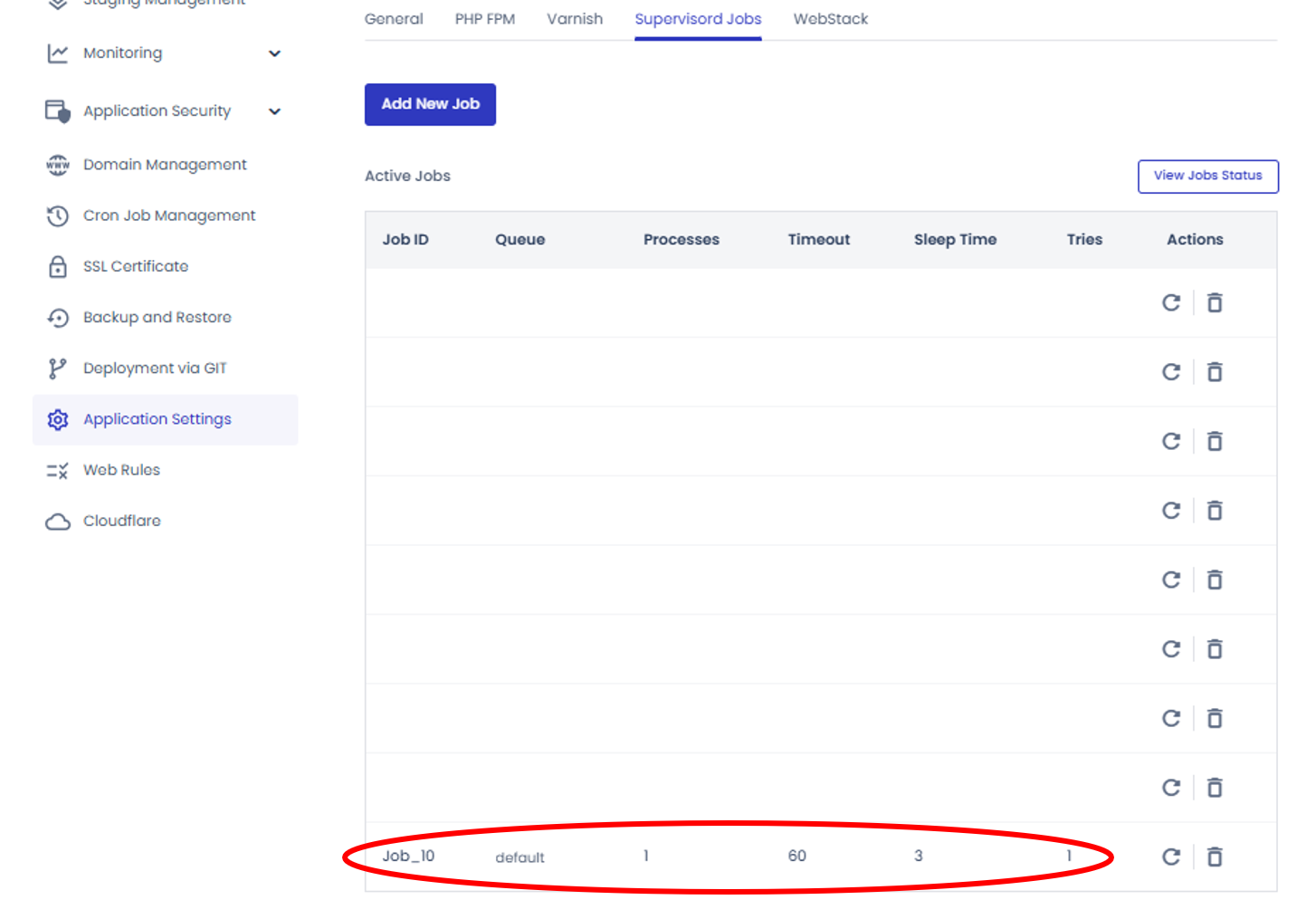Select the General tab
The image size is (1316, 919).
click(x=393, y=19)
